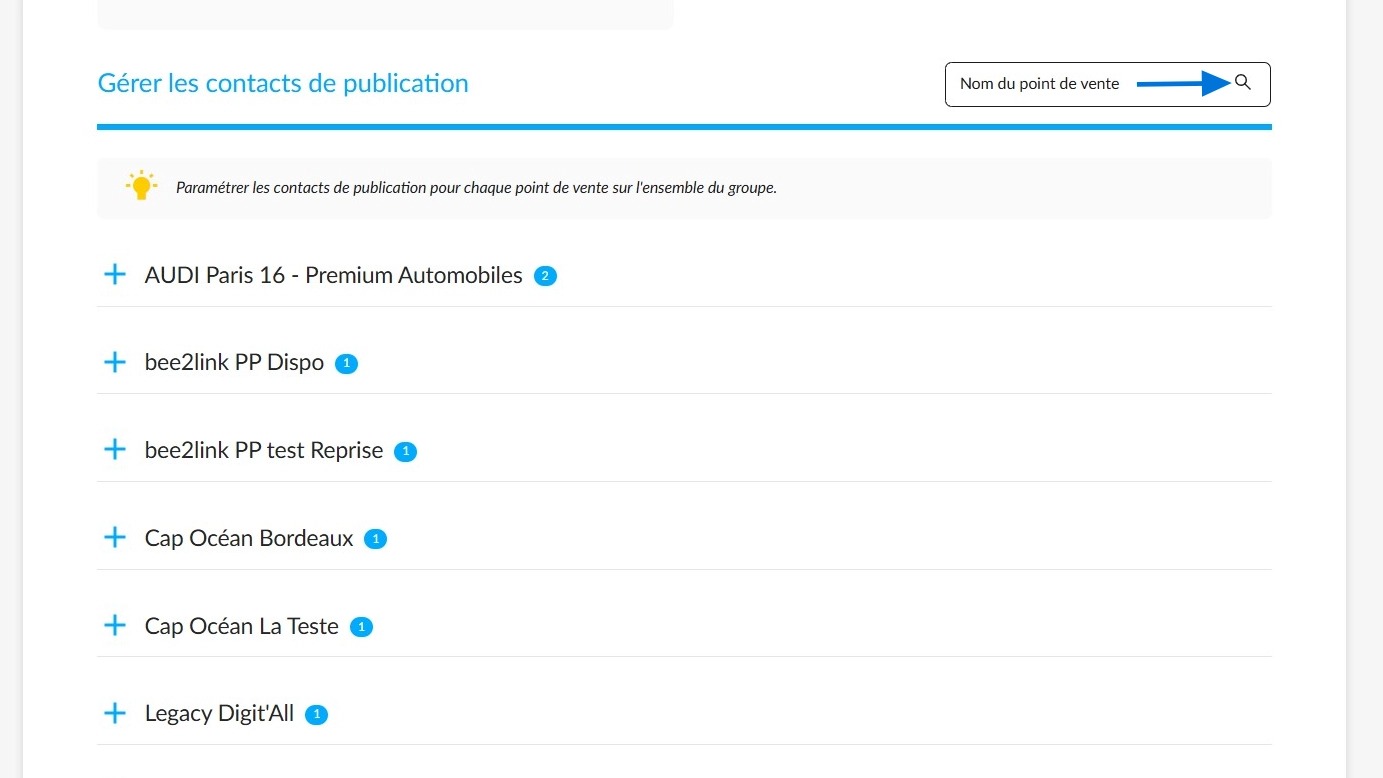Click count badge beside bee2link PP Dispo
The width and height of the screenshot is (1383, 778).
[x=346, y=364]
